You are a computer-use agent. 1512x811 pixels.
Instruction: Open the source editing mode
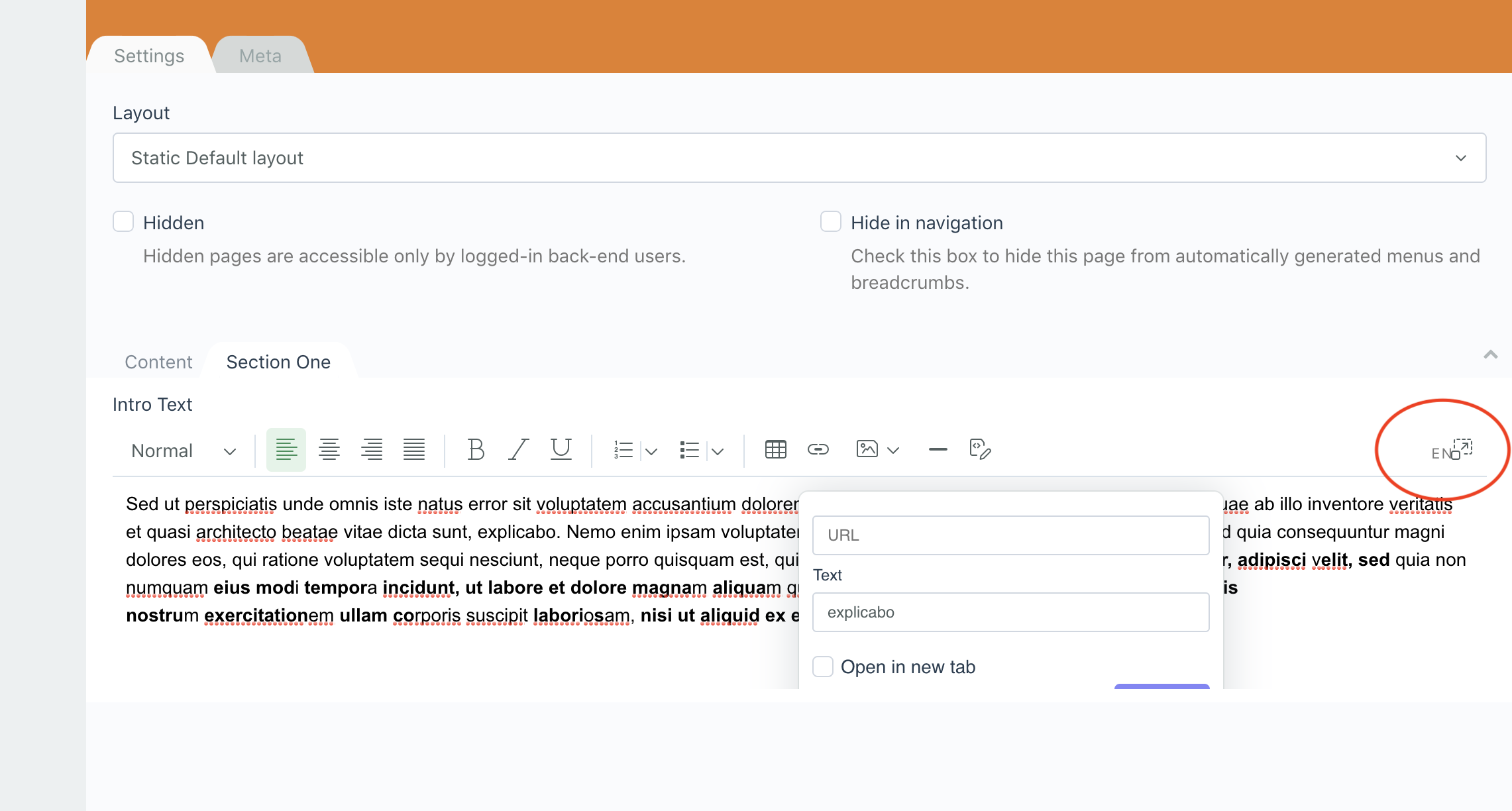pyautogui.click(x=981, y=449)
